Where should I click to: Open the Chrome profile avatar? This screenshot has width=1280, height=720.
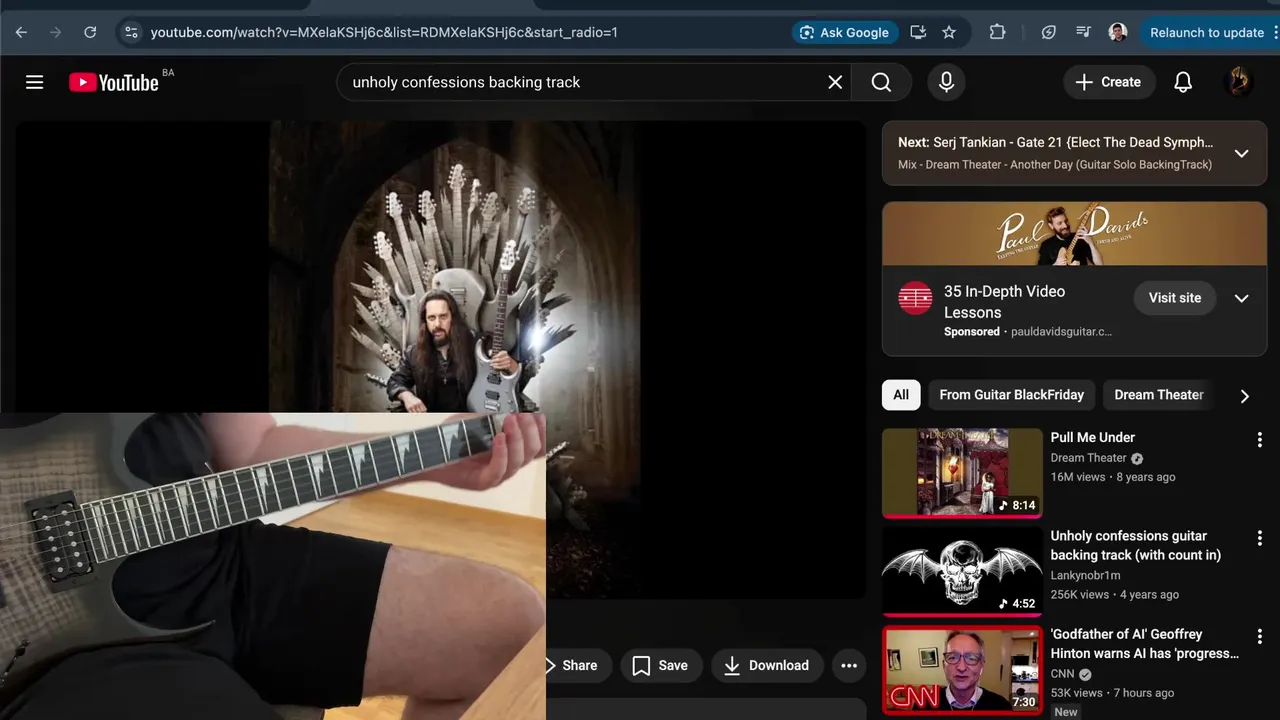(x=1118, y=32)
